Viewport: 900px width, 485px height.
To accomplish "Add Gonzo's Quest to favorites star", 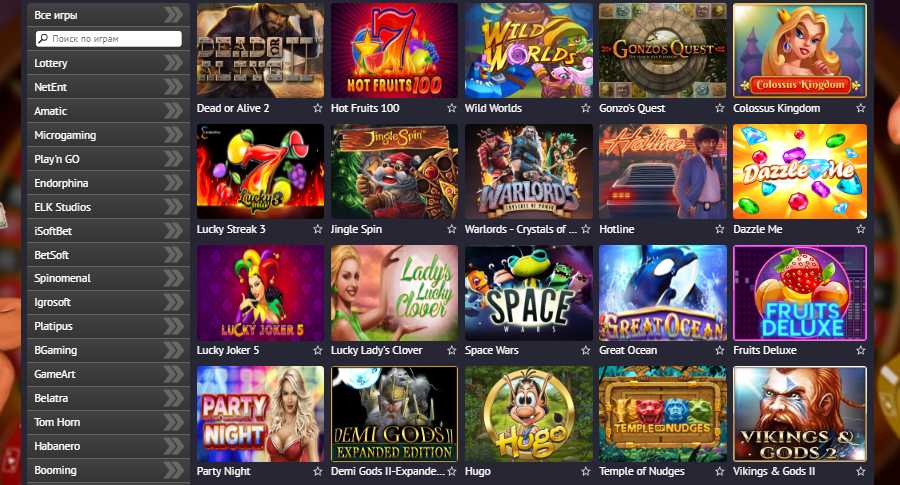I will 720,108.
